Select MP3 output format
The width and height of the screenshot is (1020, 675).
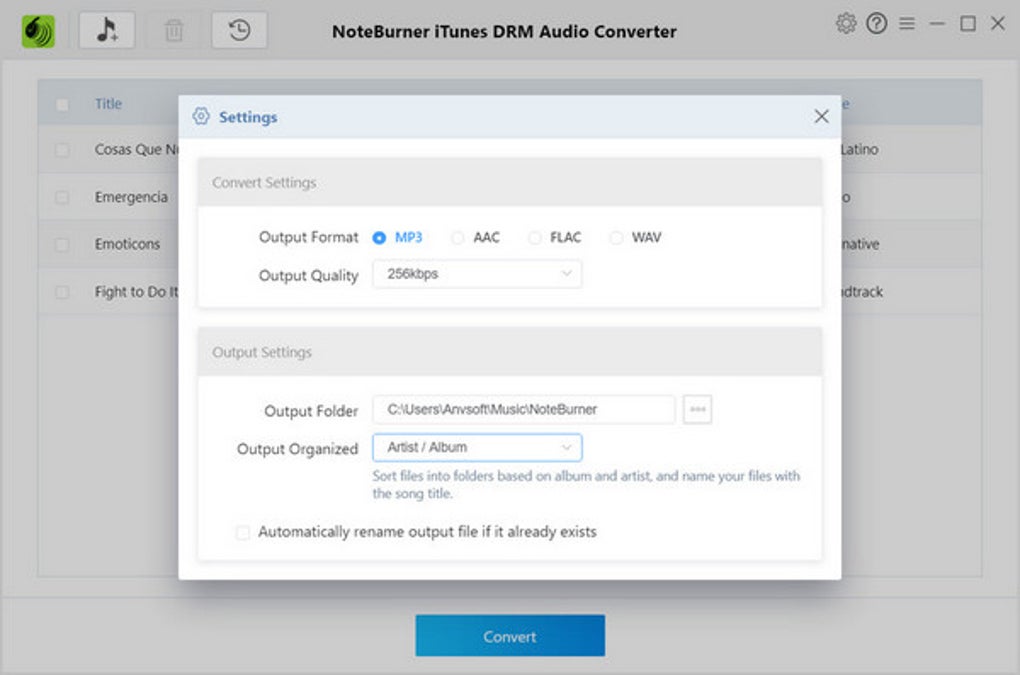click(x=379, y=238)
